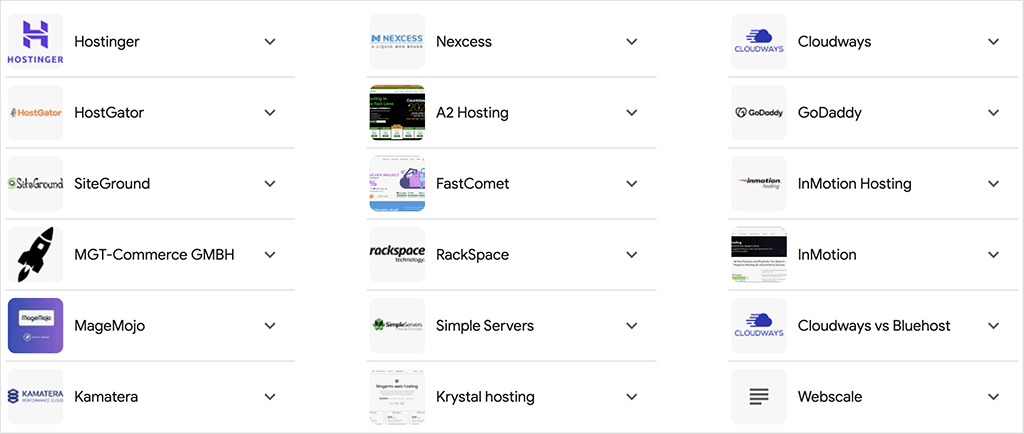
Task: Click the "GoDaddy" text label
Action: tap(829, 112)
